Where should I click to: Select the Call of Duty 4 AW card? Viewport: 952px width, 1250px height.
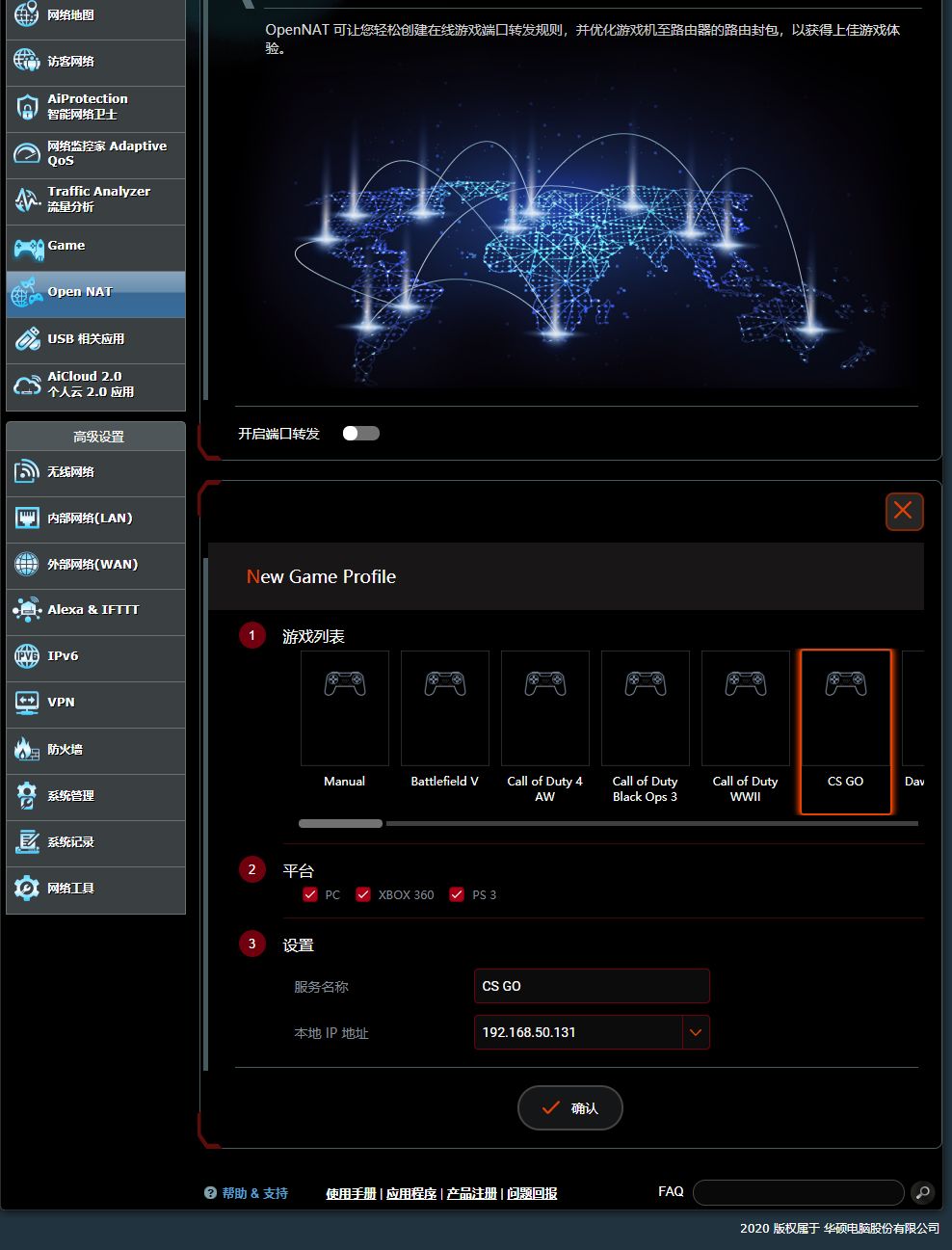click(545, 728)
